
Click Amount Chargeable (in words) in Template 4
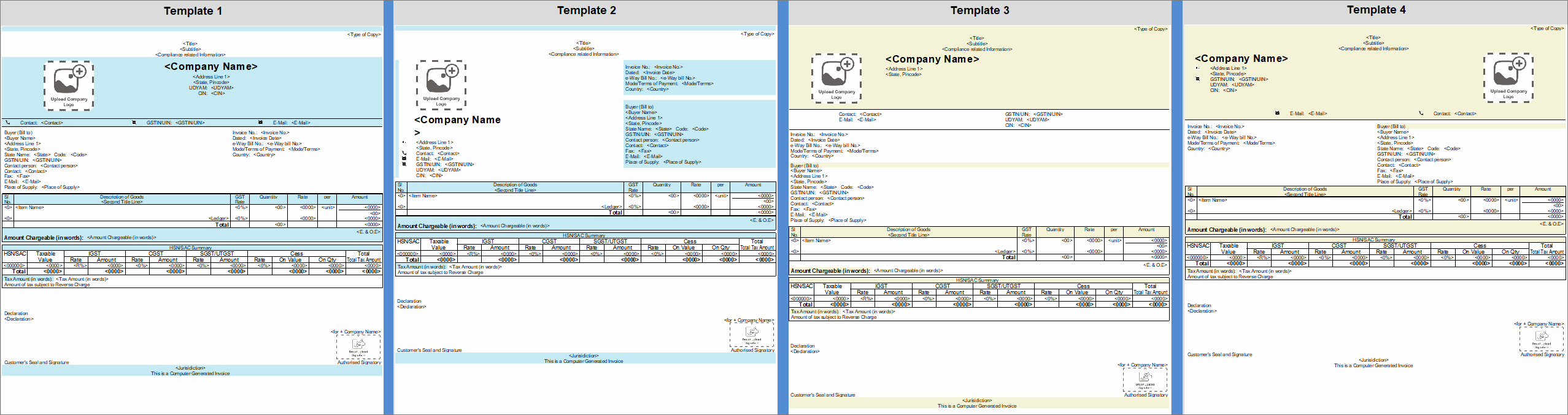pos(1227,229)
